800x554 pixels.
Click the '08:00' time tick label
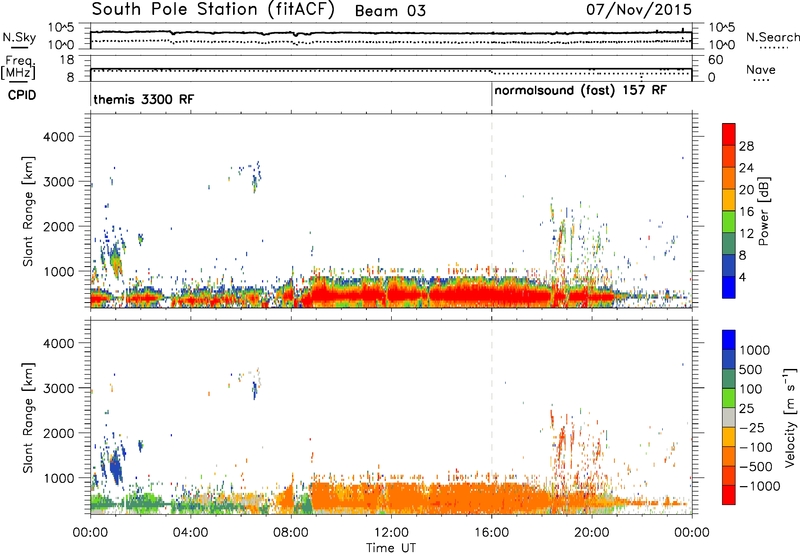click(x=291, y=533)
